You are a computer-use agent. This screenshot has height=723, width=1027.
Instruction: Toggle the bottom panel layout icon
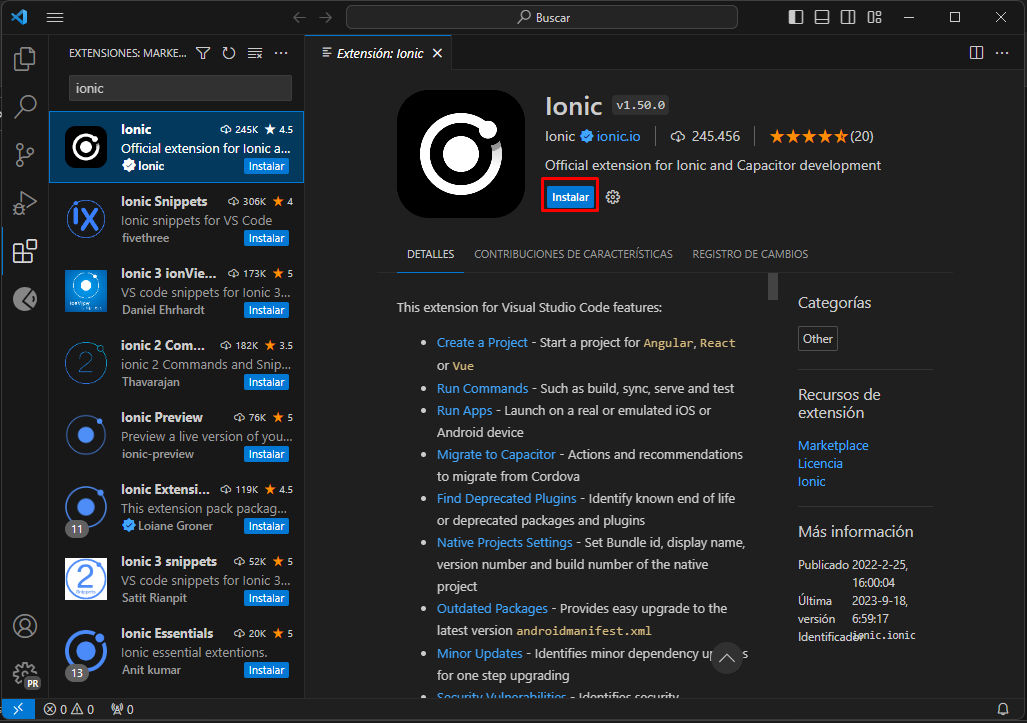(822, 18)
